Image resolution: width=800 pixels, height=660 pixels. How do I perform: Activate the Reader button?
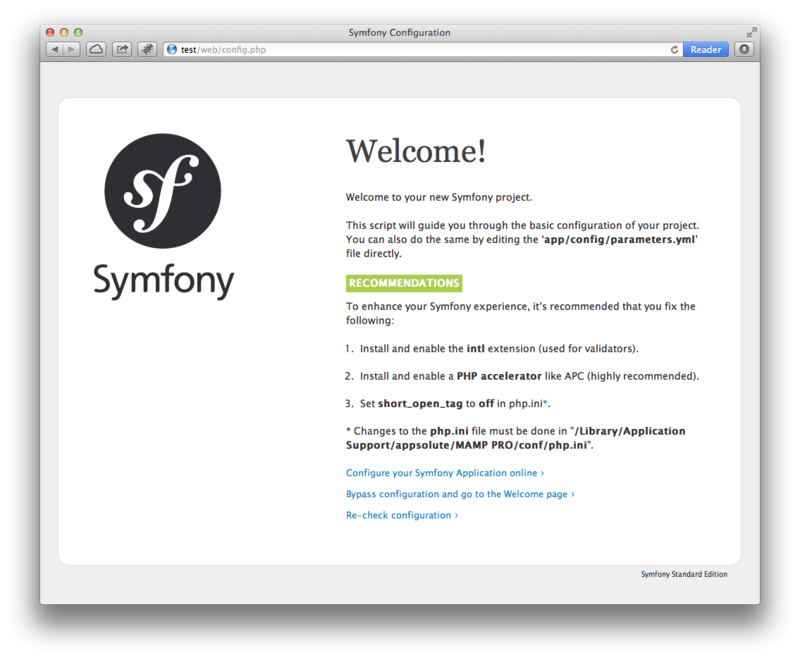coord(706,49)
